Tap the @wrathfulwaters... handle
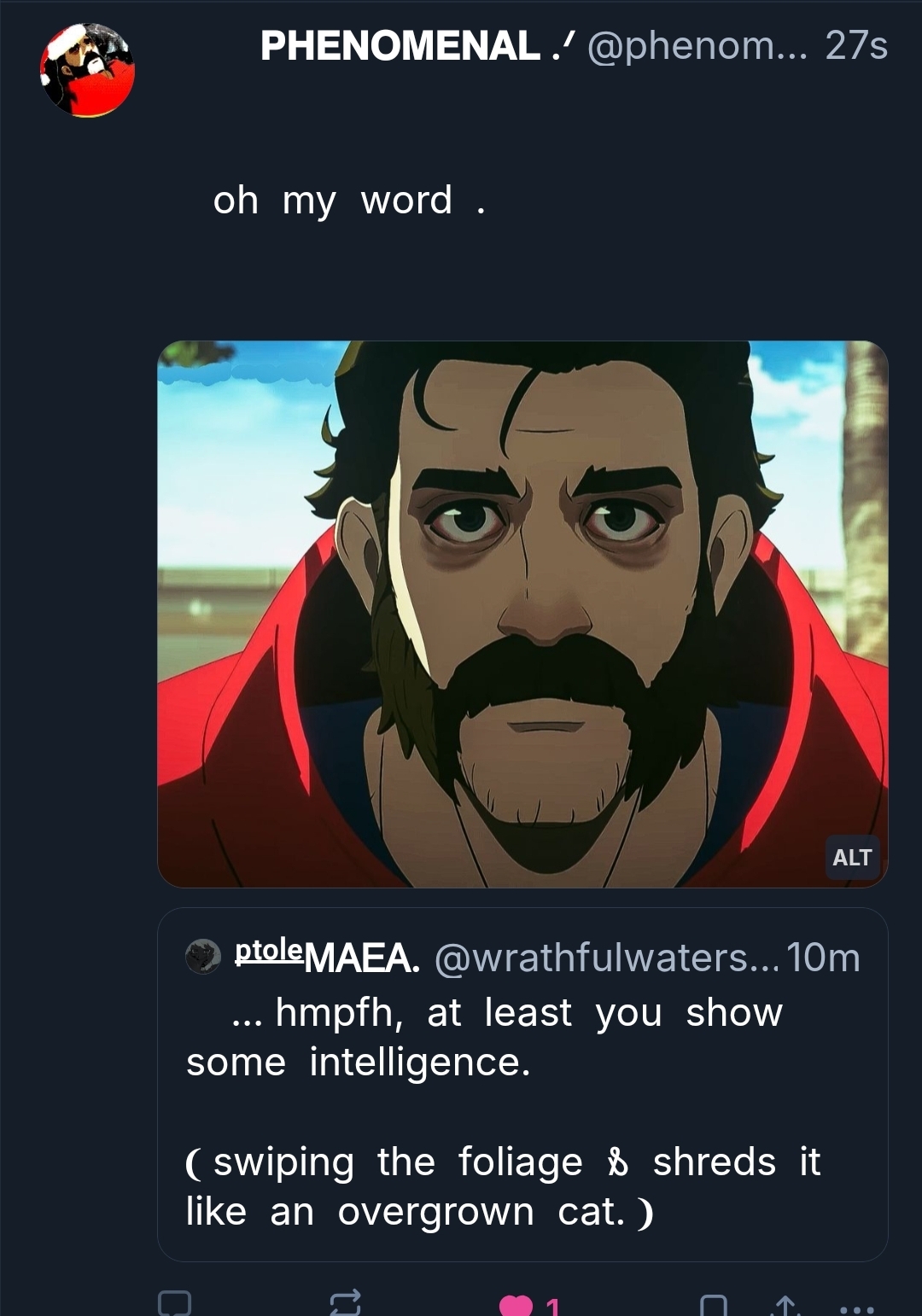 [x=606, y=958]
